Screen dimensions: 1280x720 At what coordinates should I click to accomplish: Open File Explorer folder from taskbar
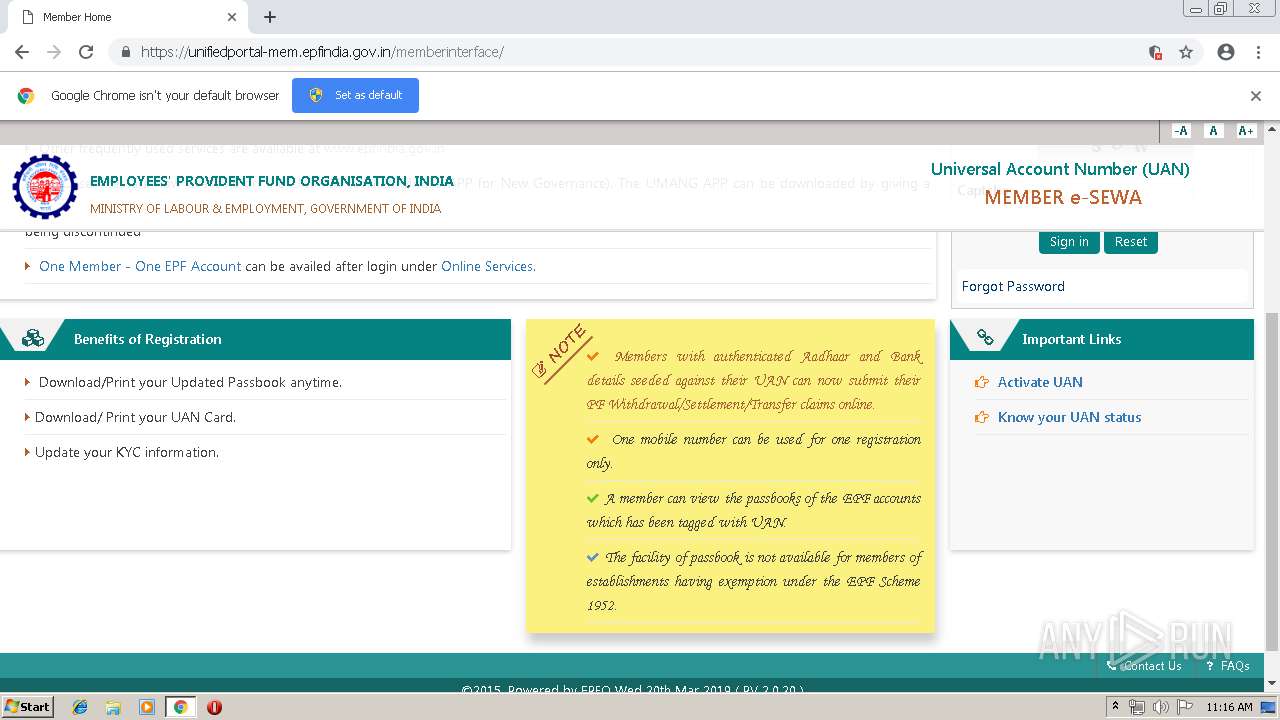pyautogui.click(x=113, y=707)
